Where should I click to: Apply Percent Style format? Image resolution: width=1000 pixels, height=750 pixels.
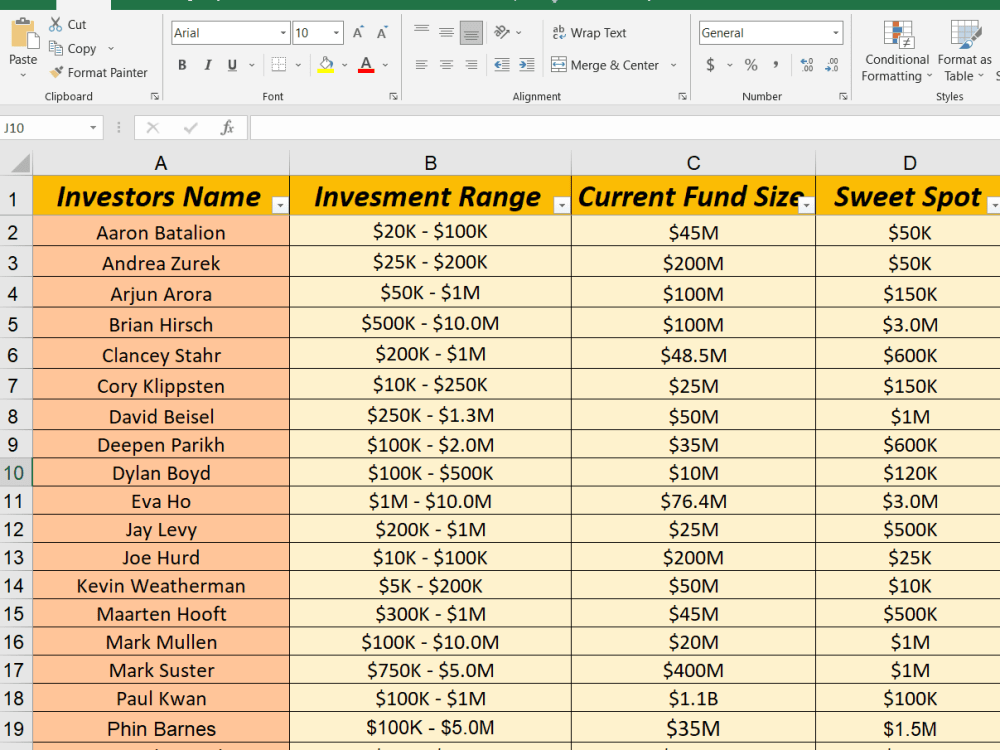(x=751, y=64)
